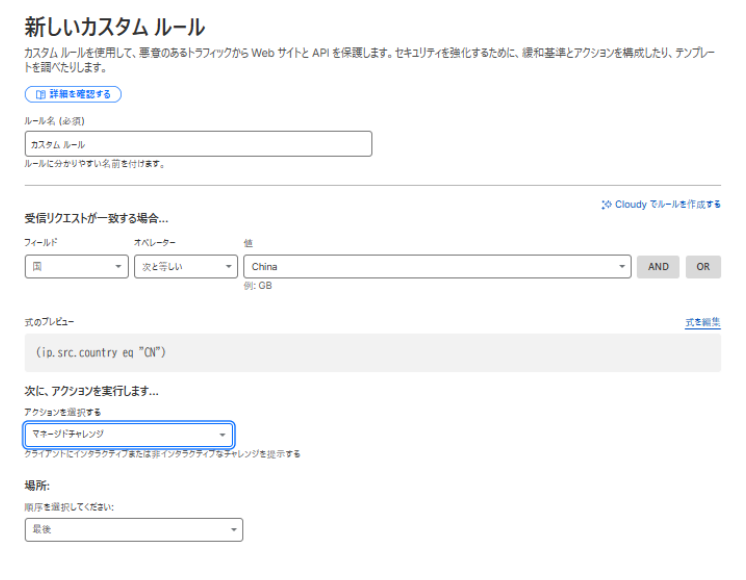Click the book icon in 詳細を確認する
Viewport: 746px width, 580px height.
pos(38,94)
